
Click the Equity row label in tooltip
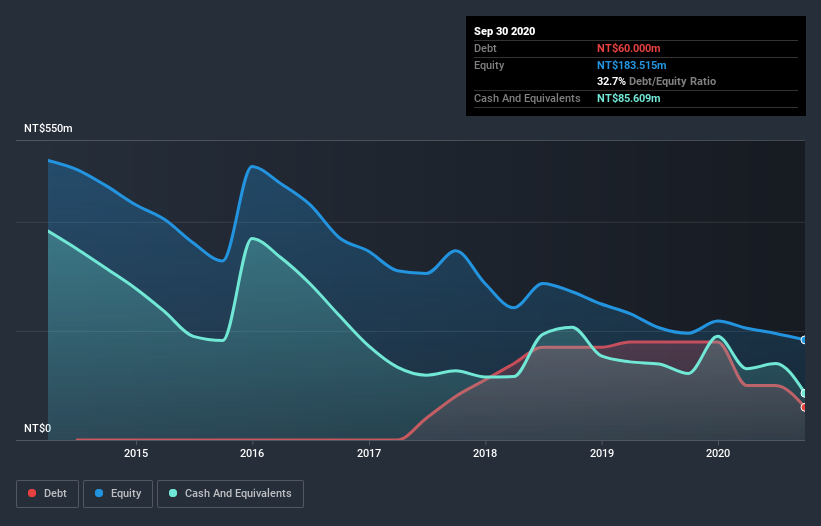(489, 65)
